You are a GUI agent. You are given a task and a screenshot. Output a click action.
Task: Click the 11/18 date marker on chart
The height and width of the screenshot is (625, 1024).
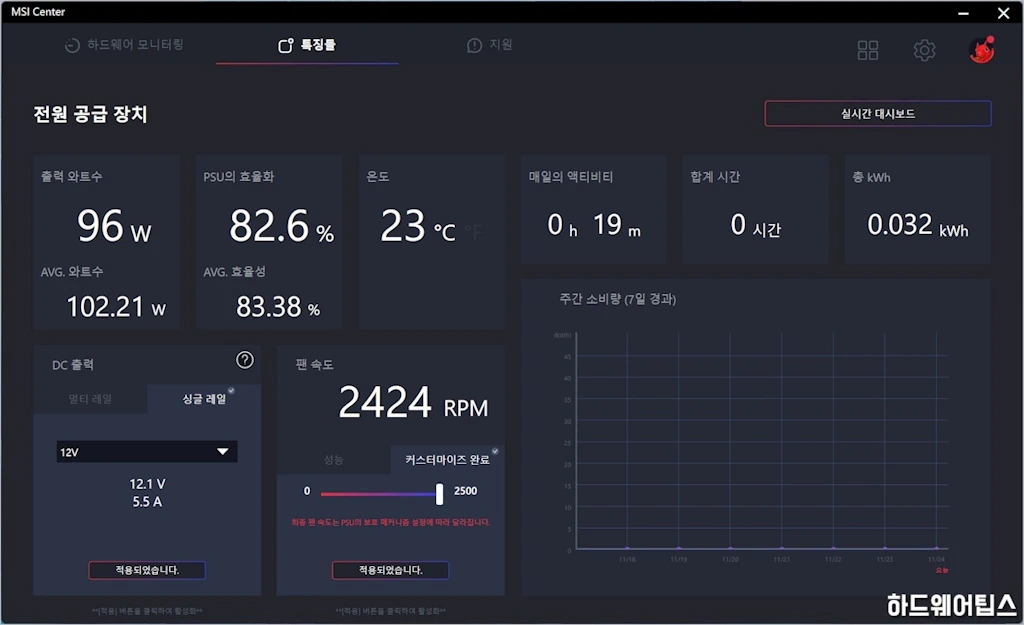click(627, 560)
